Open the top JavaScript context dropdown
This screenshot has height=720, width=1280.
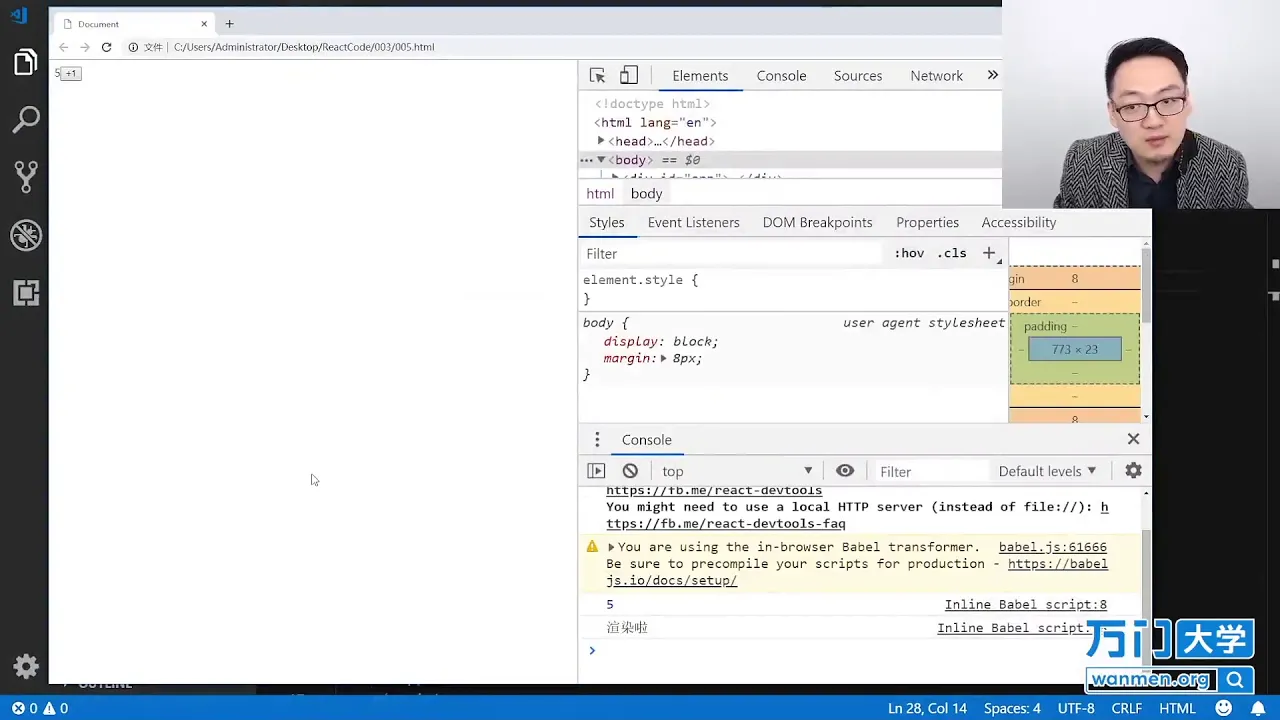pyautogui.click(x=737, y=471)
